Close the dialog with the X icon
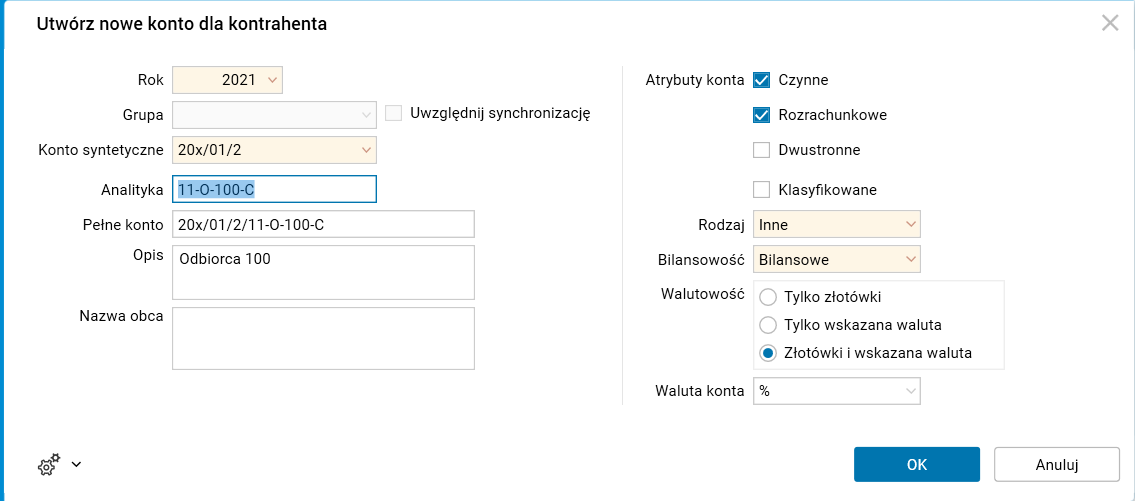1135x501 pixels. (1109, 23)
